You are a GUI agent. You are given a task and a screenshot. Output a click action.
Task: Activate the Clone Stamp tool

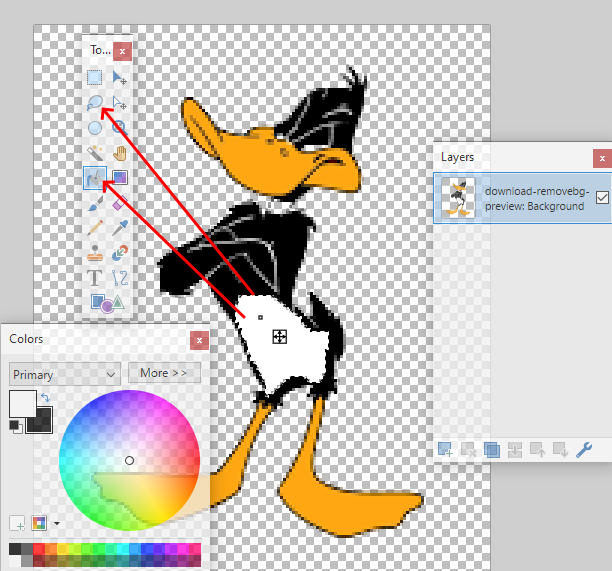94,253
